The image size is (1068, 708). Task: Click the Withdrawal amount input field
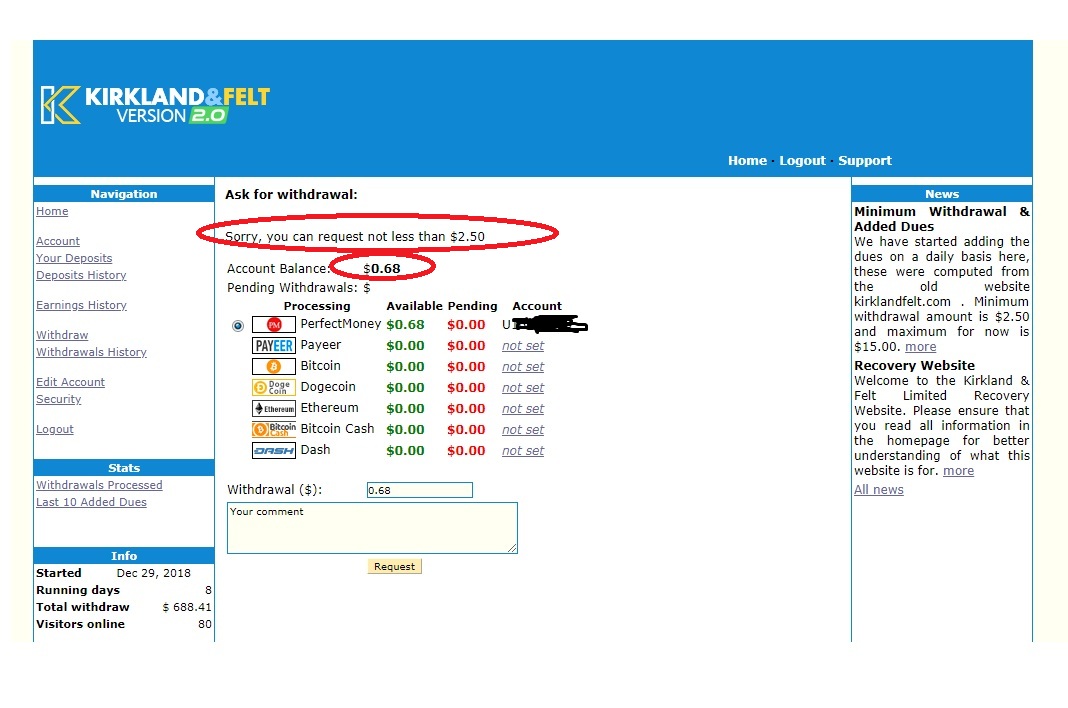point(419,490)
